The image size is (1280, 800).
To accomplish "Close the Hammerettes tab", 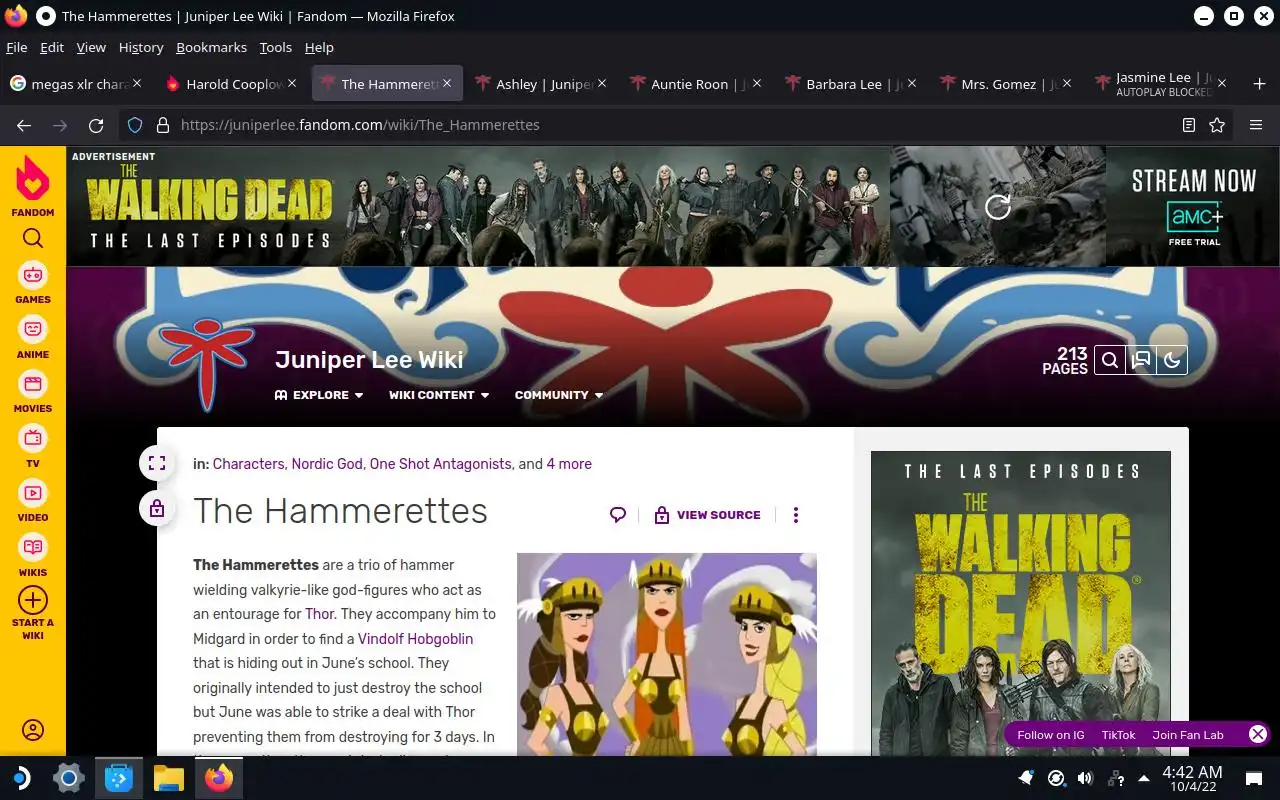I will click(x=447, y=84).
